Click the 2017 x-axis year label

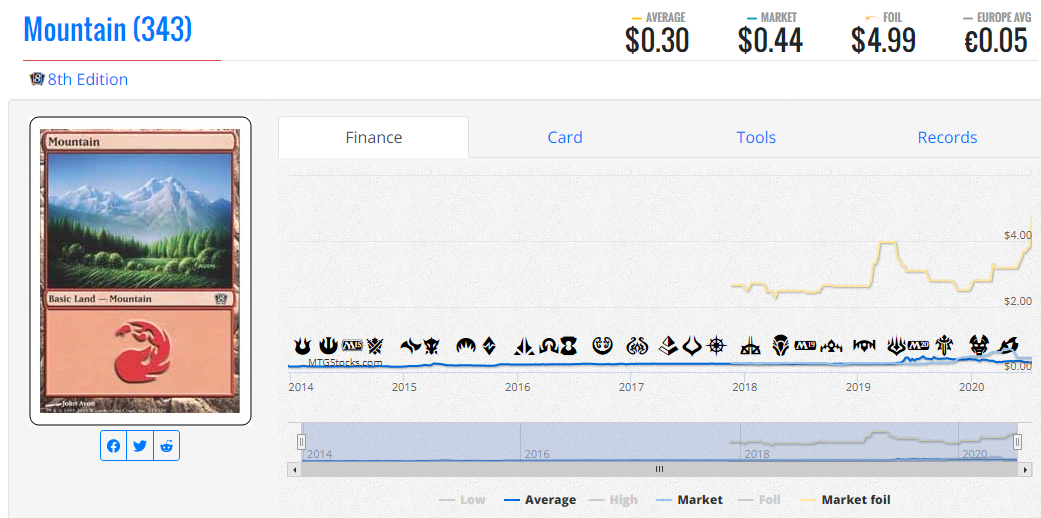point(631,387)
